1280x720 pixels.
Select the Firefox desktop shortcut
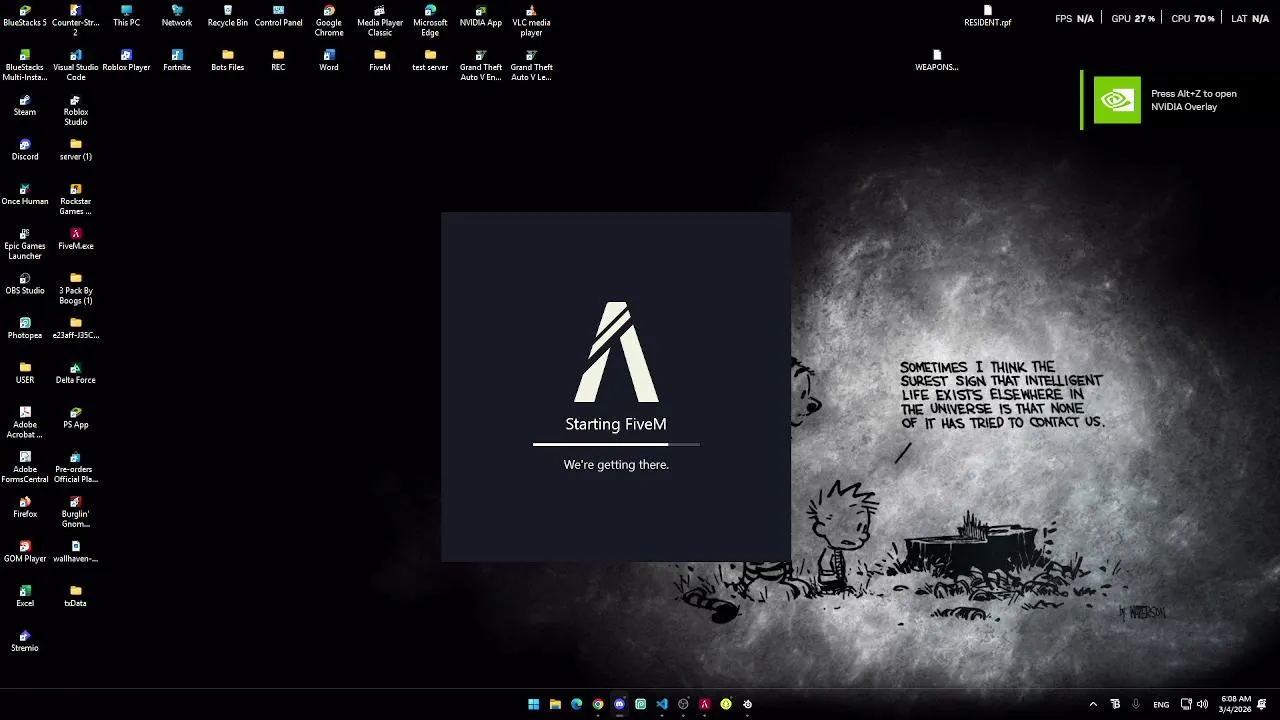pyautogui.click(x=25, y=508)
